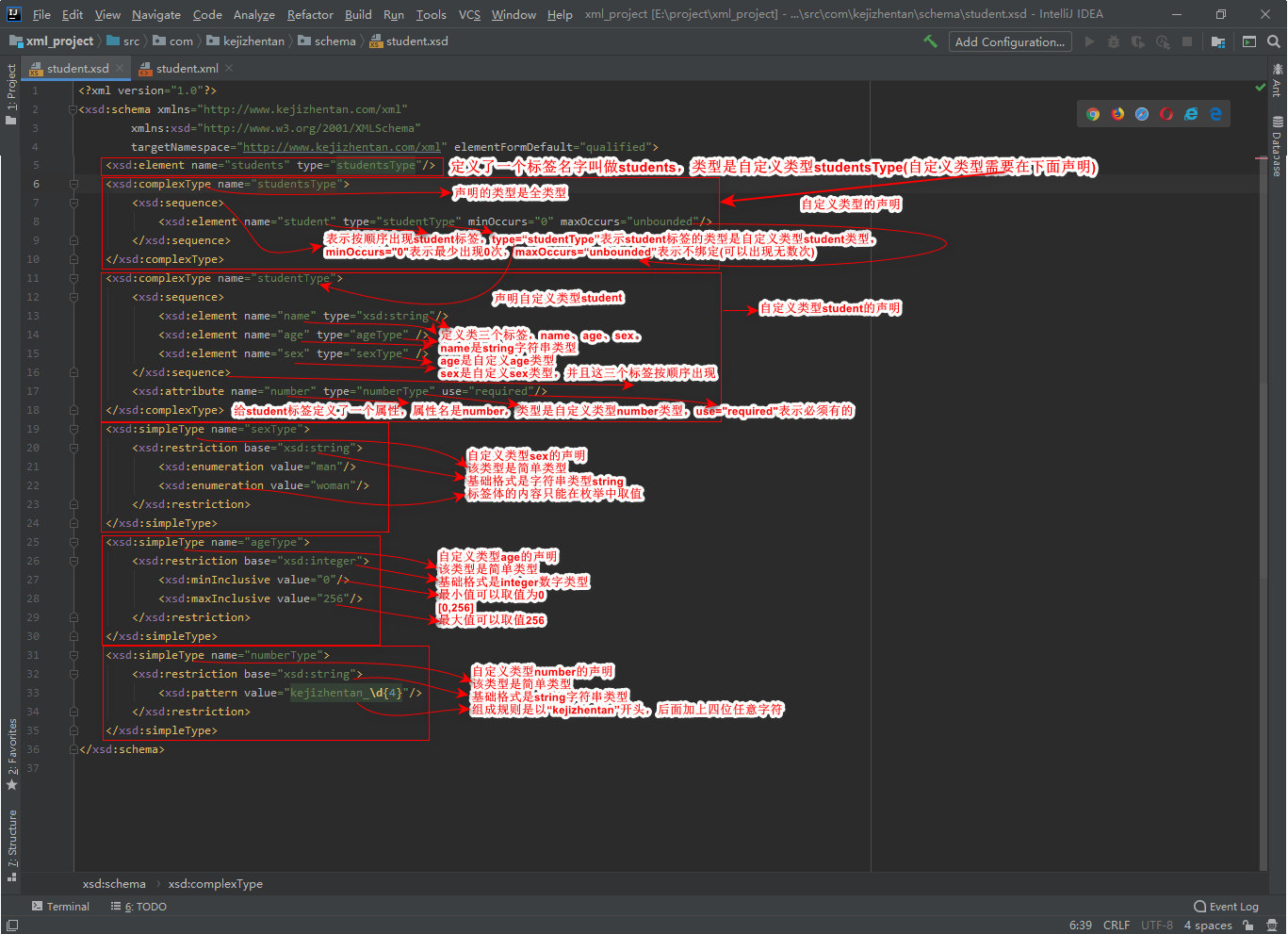The image size is (1288, 934).
Task: Click the Run with Coverage icon
Action: pos(1138,41)
